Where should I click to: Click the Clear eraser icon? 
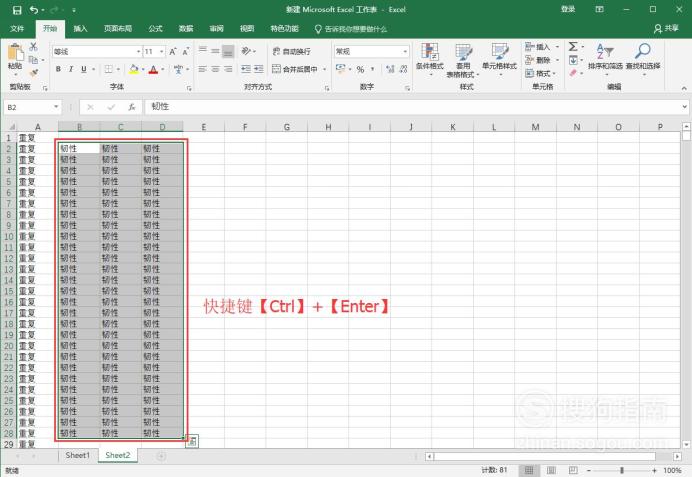[x=573, y=73]
